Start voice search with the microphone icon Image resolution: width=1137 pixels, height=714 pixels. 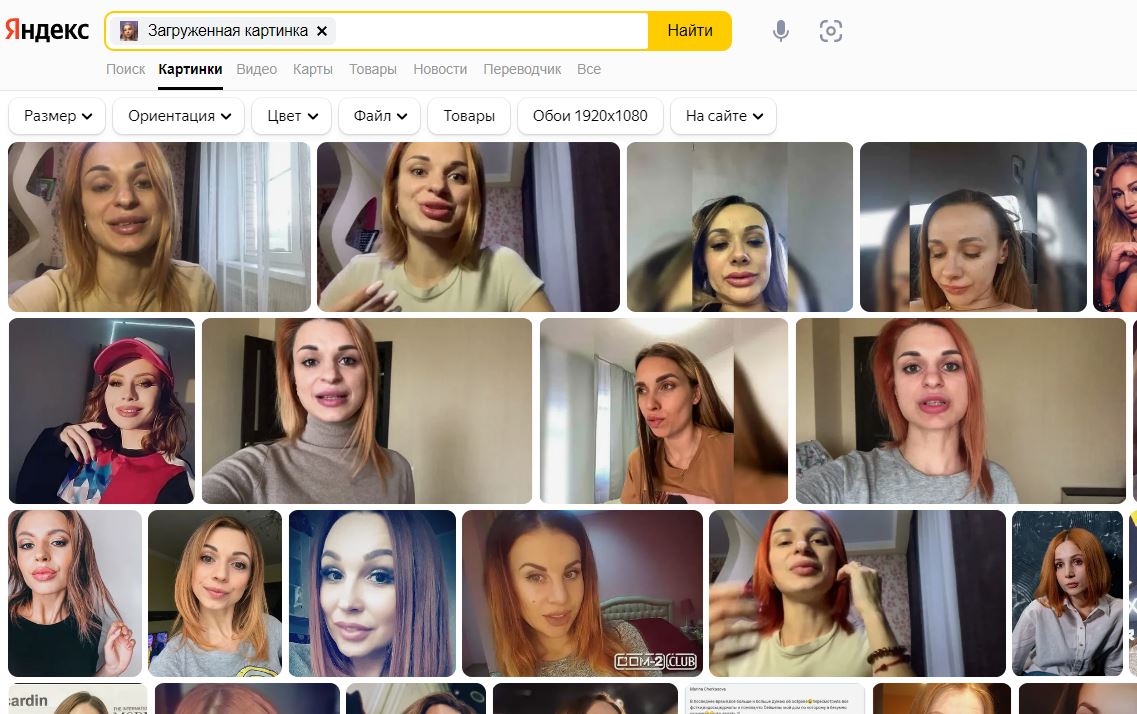point(781,31)
